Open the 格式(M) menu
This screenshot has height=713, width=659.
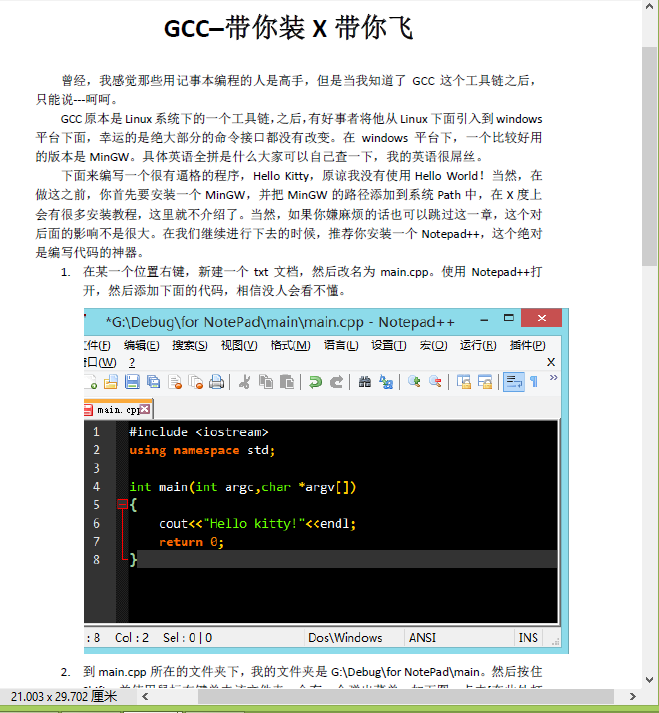290,346
